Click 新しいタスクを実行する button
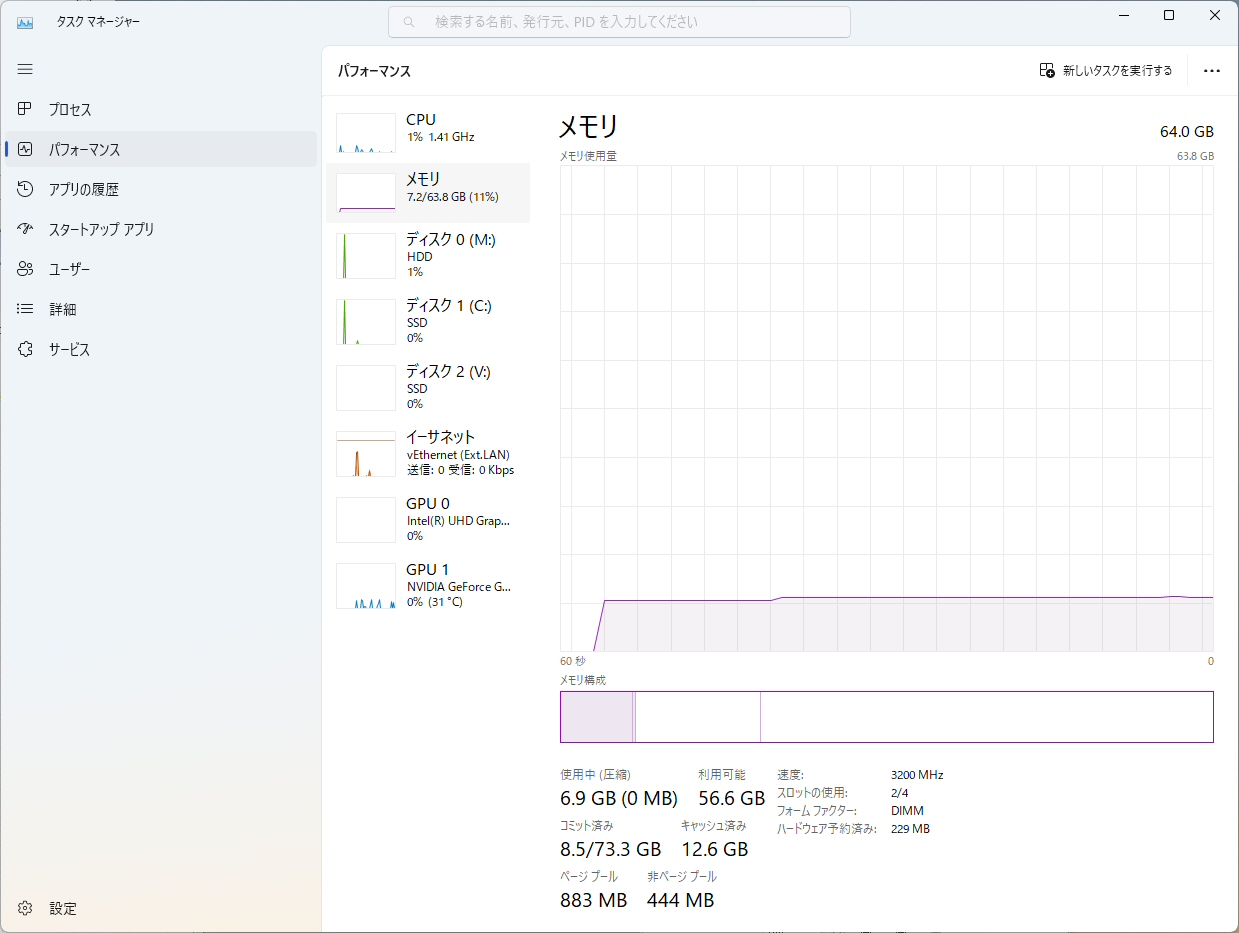The image size is (1239, 933). coord(1105,71)
